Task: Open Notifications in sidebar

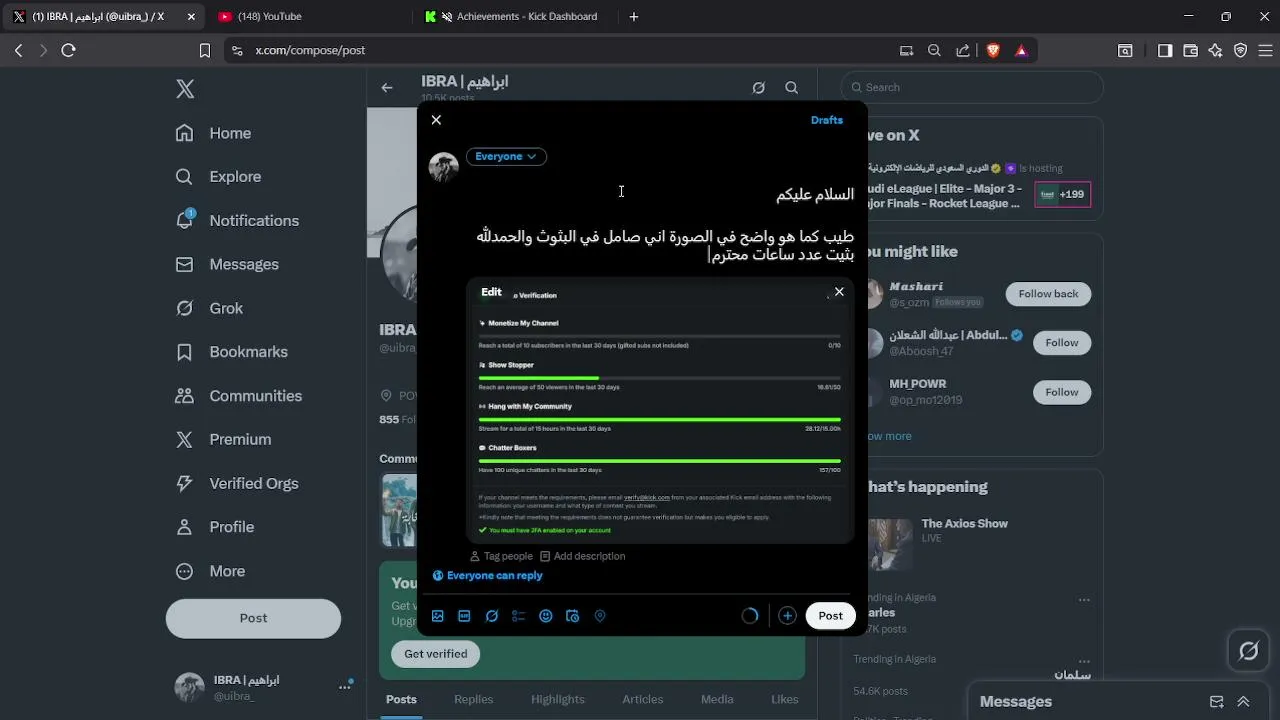Action: pos(237,221)
